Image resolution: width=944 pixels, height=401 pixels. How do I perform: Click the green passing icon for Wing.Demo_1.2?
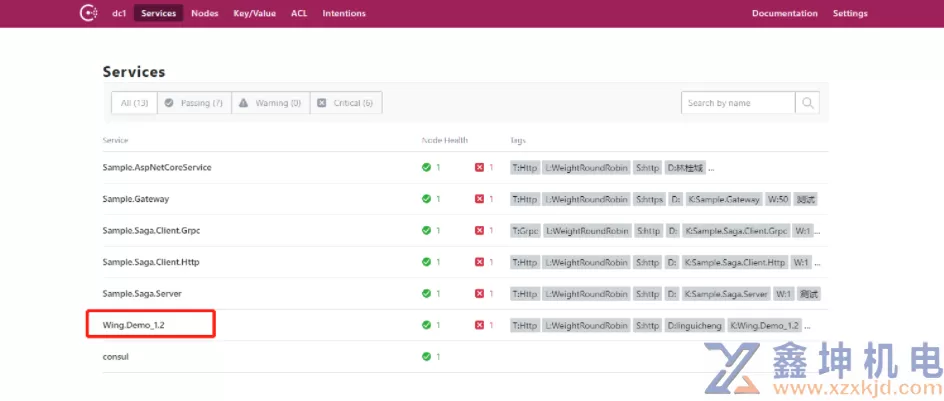pos(426,325)
